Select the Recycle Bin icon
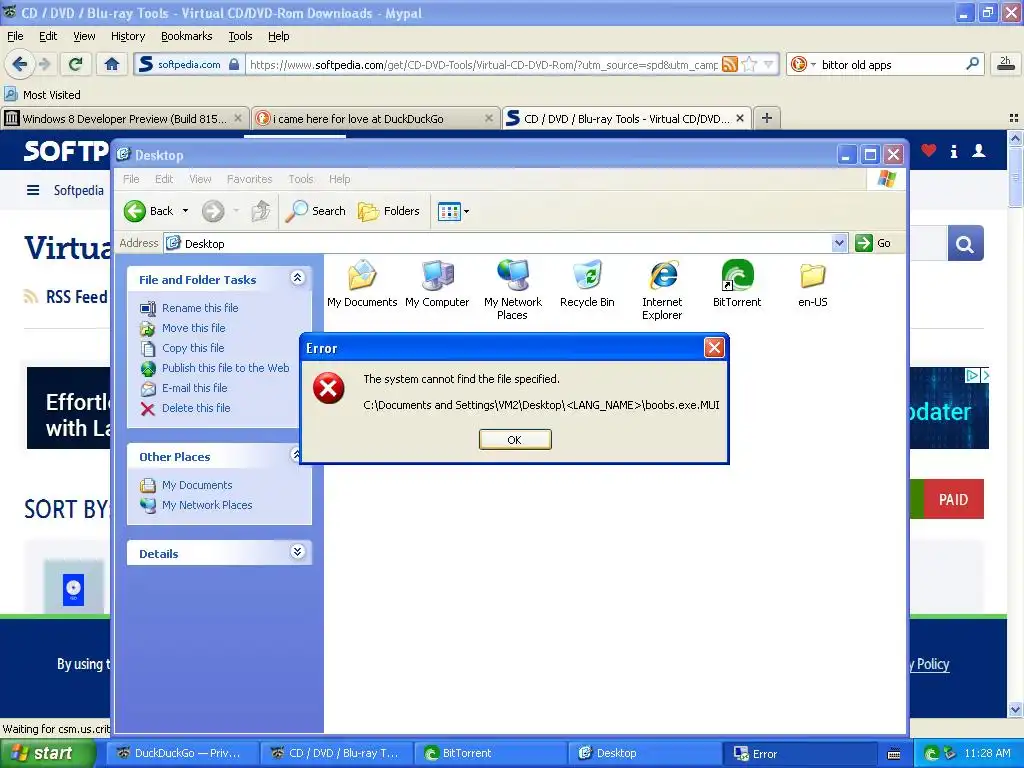Screen dimensions: 1024x768 point(587,283)
